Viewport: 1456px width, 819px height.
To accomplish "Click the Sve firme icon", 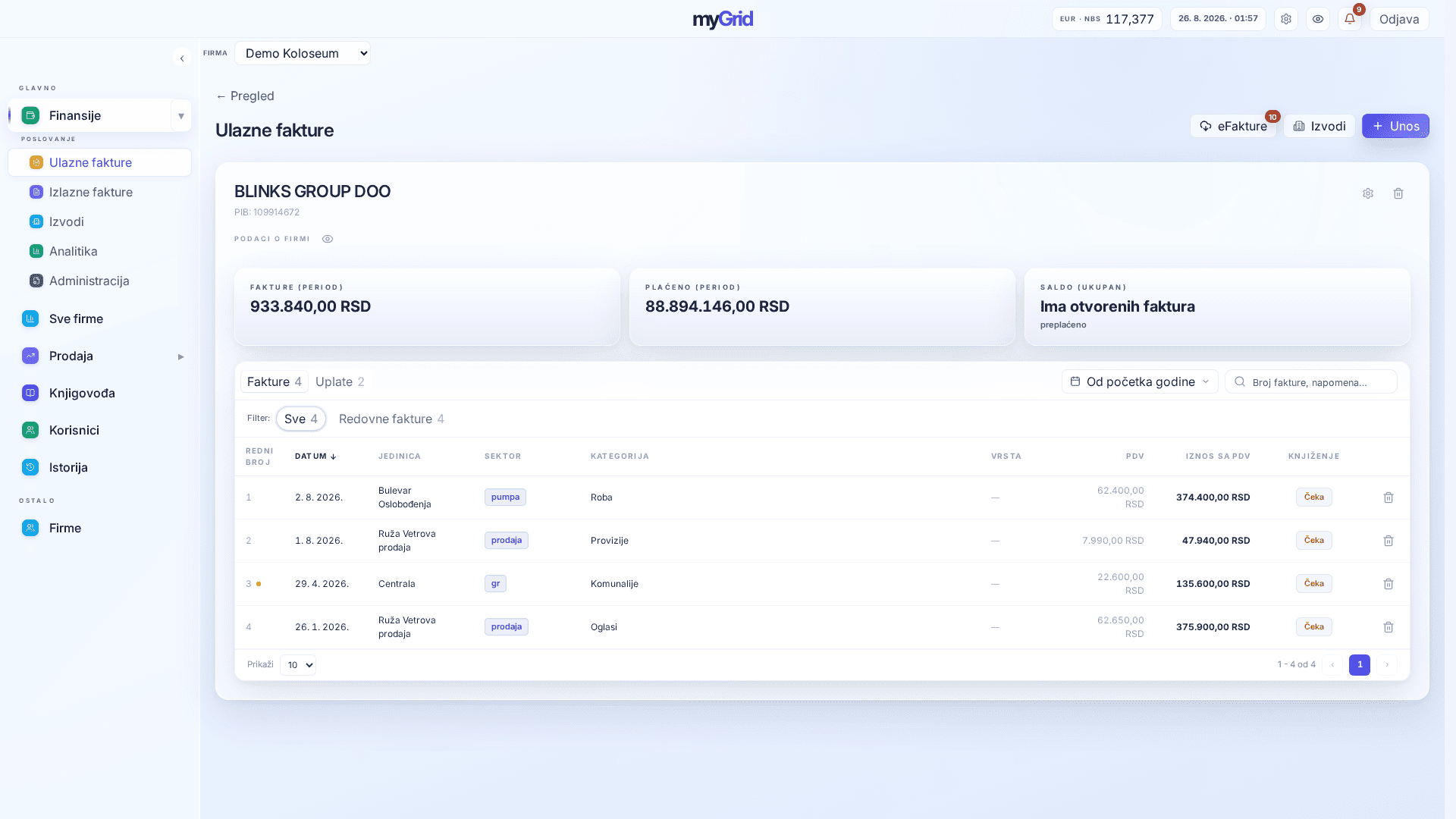I will pyautogui.click(x=30, y=318).
